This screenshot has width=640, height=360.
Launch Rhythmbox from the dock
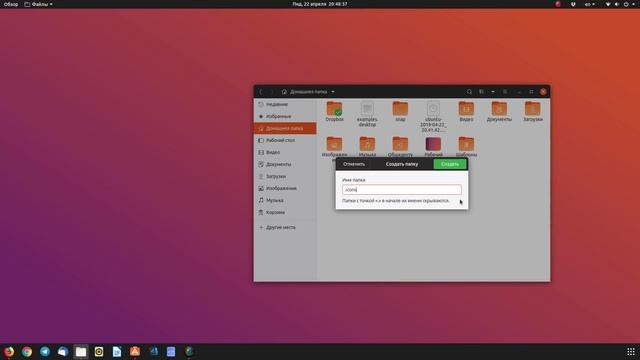(99, 351)
